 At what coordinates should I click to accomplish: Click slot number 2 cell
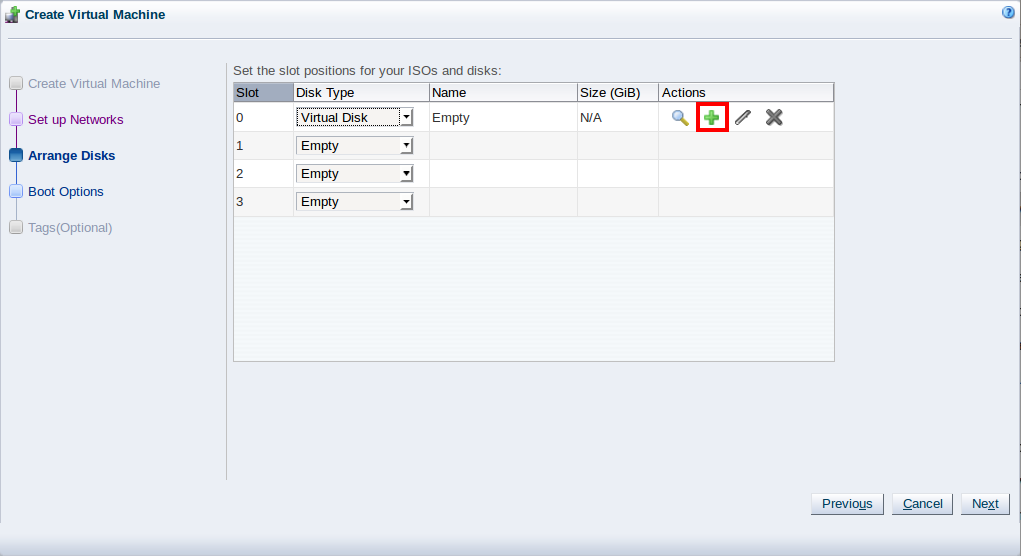pos(264,174)
